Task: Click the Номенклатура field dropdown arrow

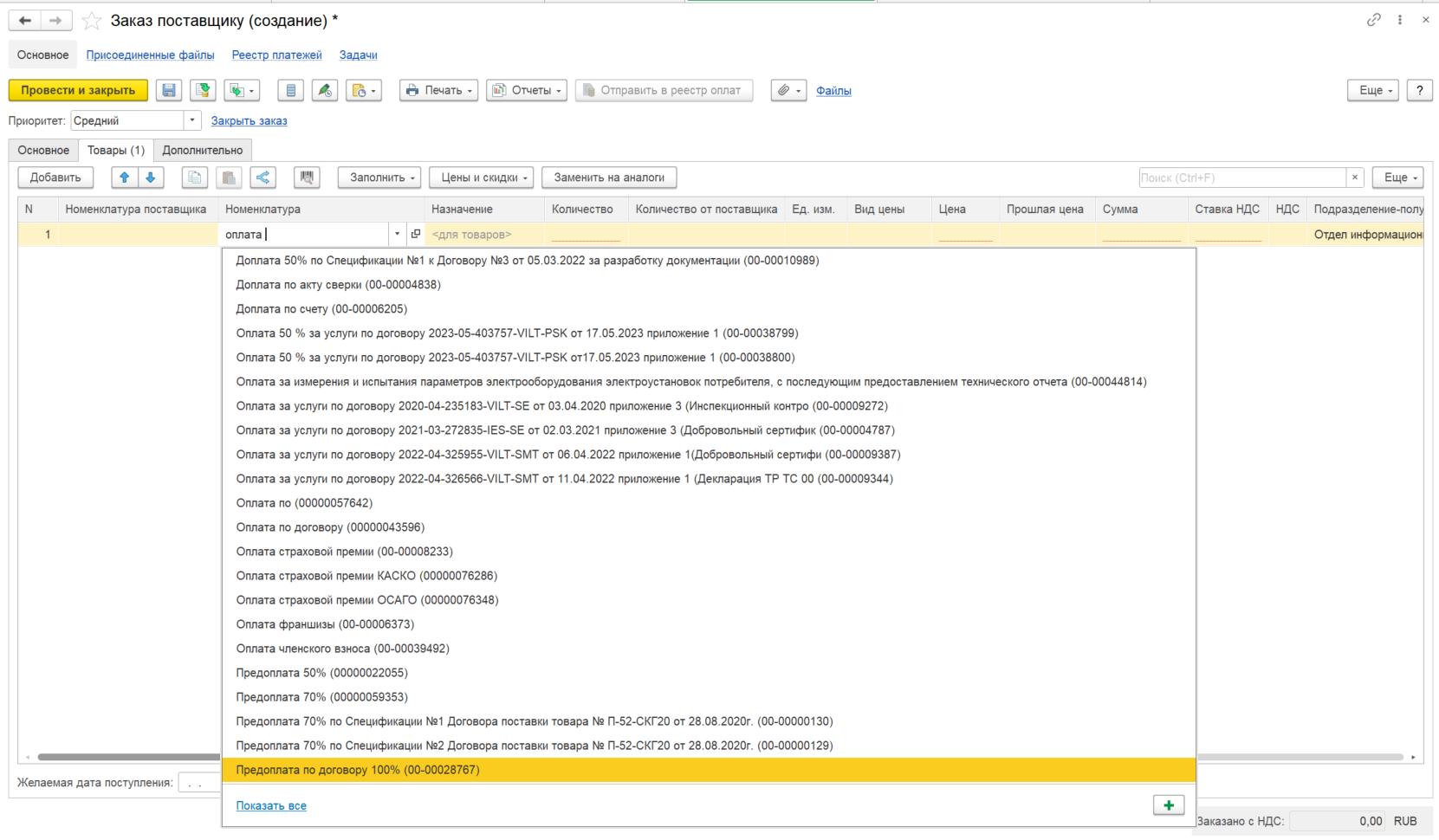Action: 397,234
